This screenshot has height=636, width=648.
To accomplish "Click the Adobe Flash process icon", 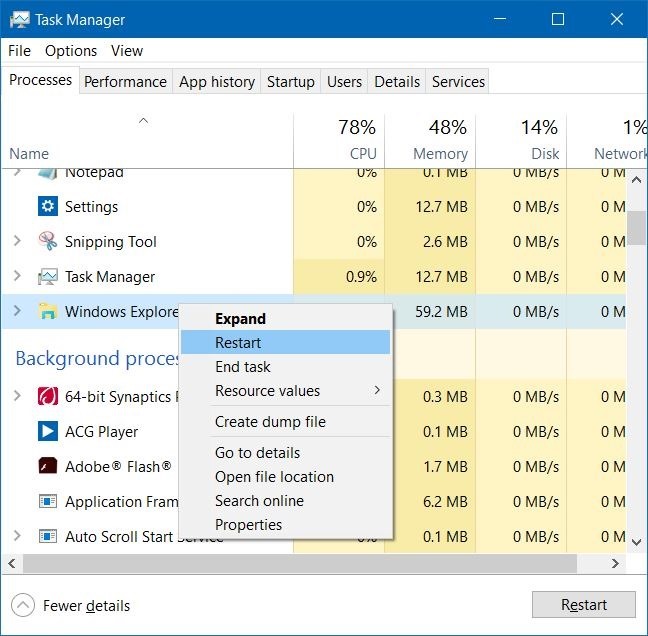I will click(48, 466).
